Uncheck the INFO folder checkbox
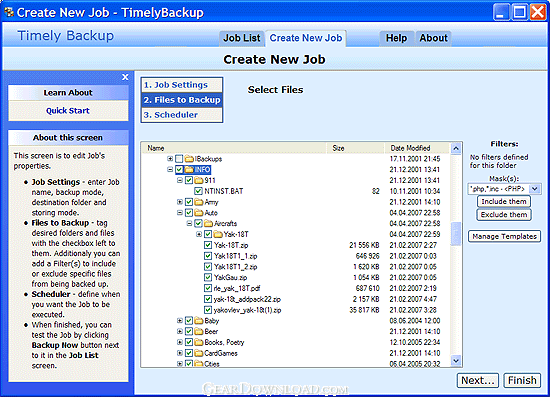Screen dimensions: 550x397 (179, 170)
